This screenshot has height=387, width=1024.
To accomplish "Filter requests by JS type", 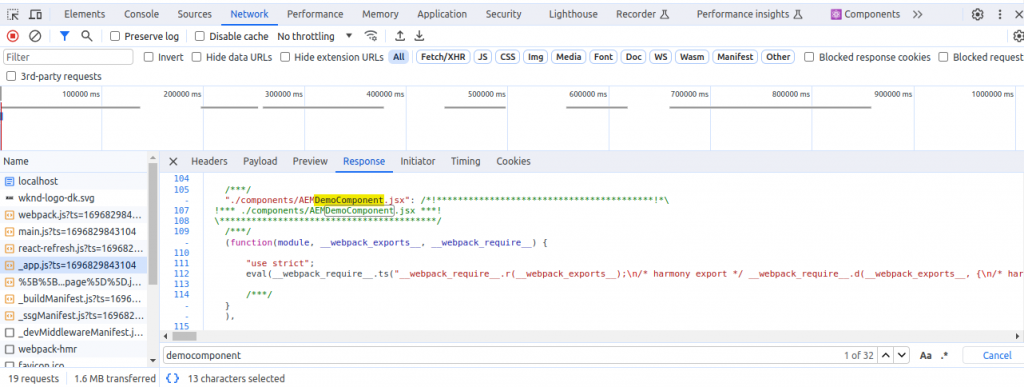I will click(x=483, y=57).
